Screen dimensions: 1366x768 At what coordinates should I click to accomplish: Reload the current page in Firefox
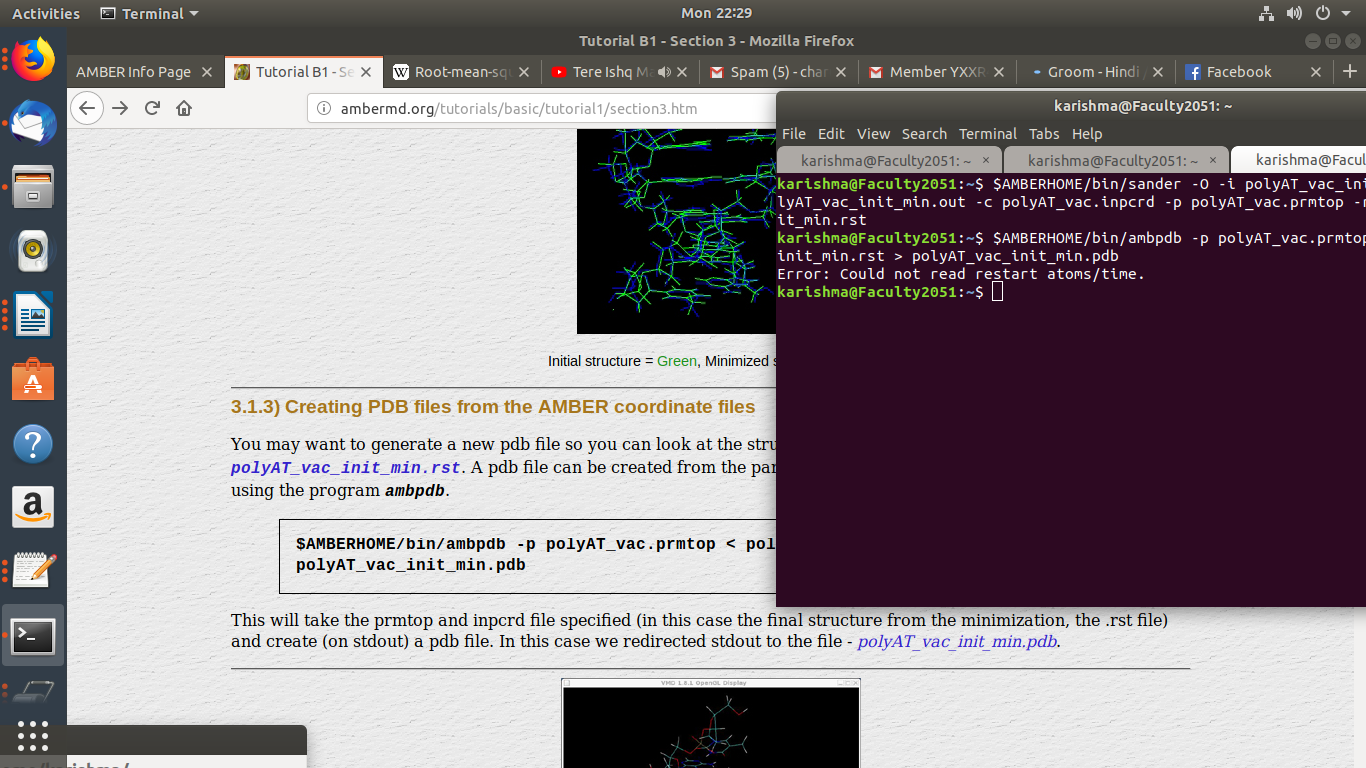[x=152, y=108]
